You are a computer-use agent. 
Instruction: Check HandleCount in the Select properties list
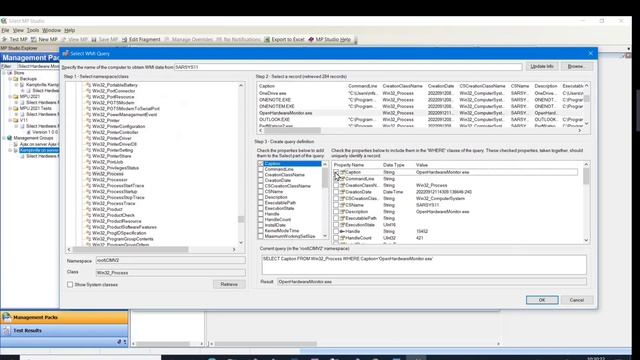point(260,220)
